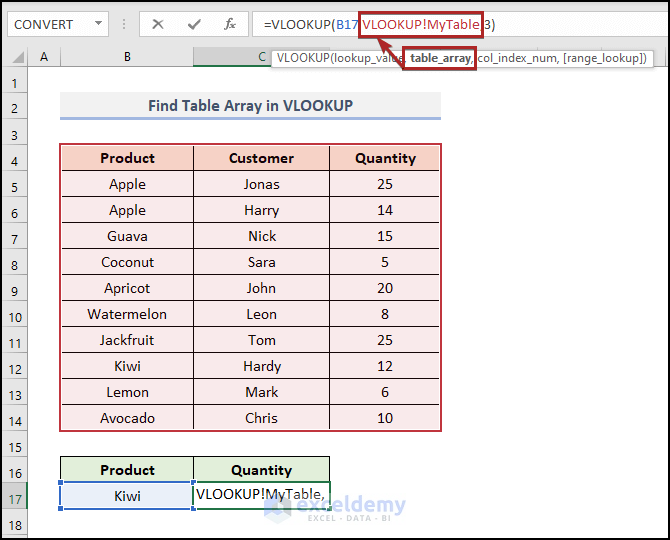Select quantity 6 cell in Mark row
Image resolution: width=670 pixels, height=540 pixels.
[x=385, y=392]
